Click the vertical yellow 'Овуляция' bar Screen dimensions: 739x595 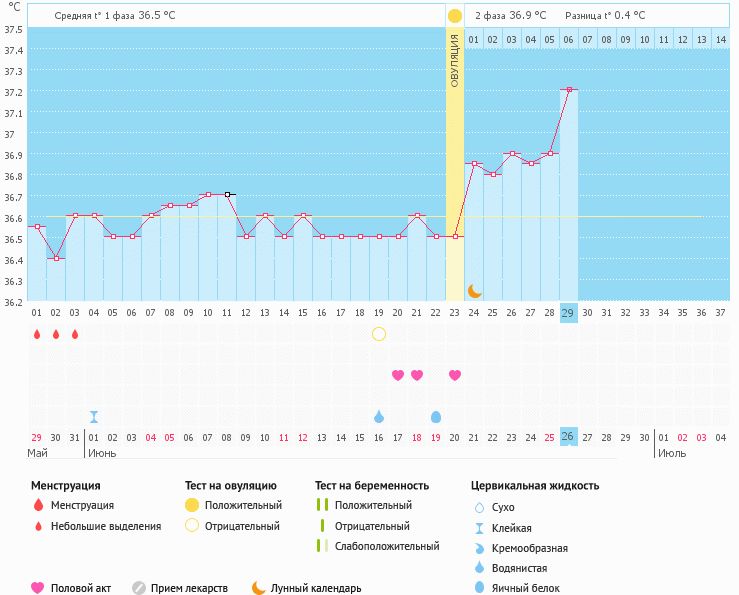point(455,160)
